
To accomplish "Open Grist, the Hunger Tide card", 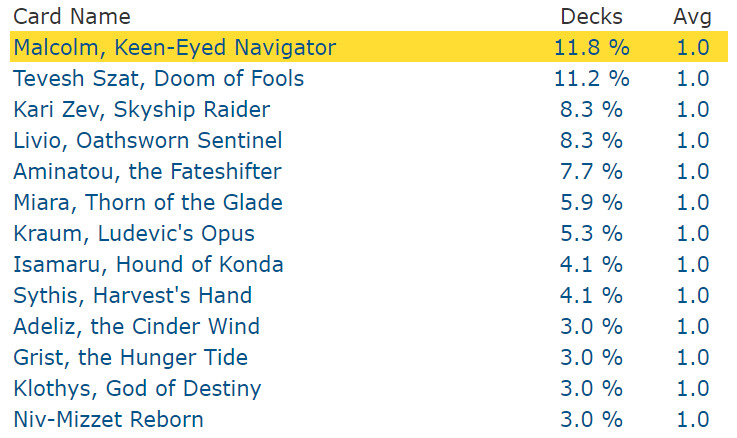I will pyautogui.click(x=130, y=357).
